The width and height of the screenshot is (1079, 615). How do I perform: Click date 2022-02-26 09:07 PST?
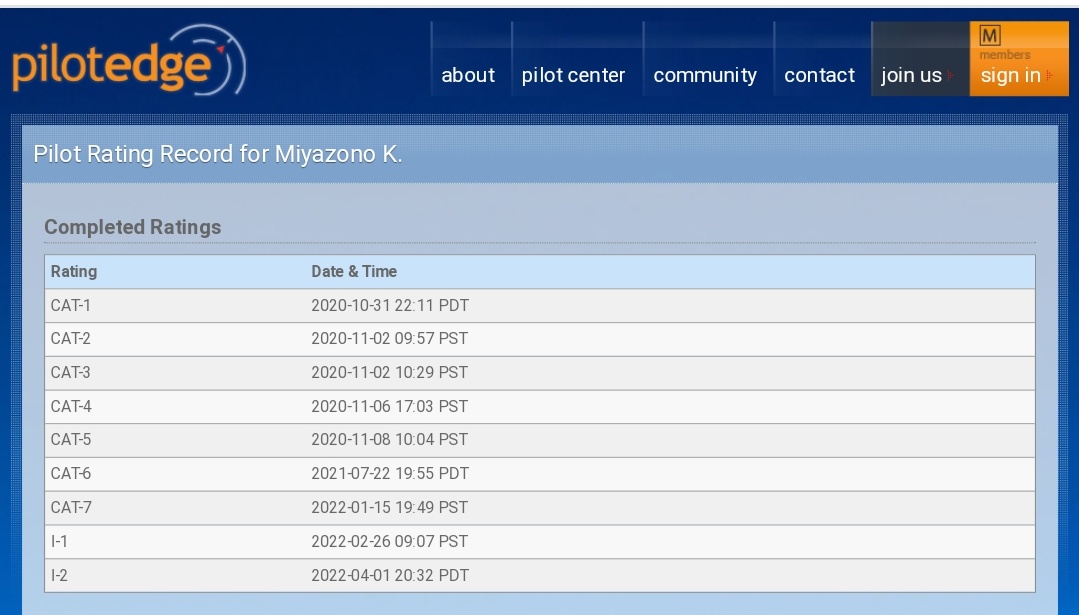pyautogui.click(x=389, y=541)
